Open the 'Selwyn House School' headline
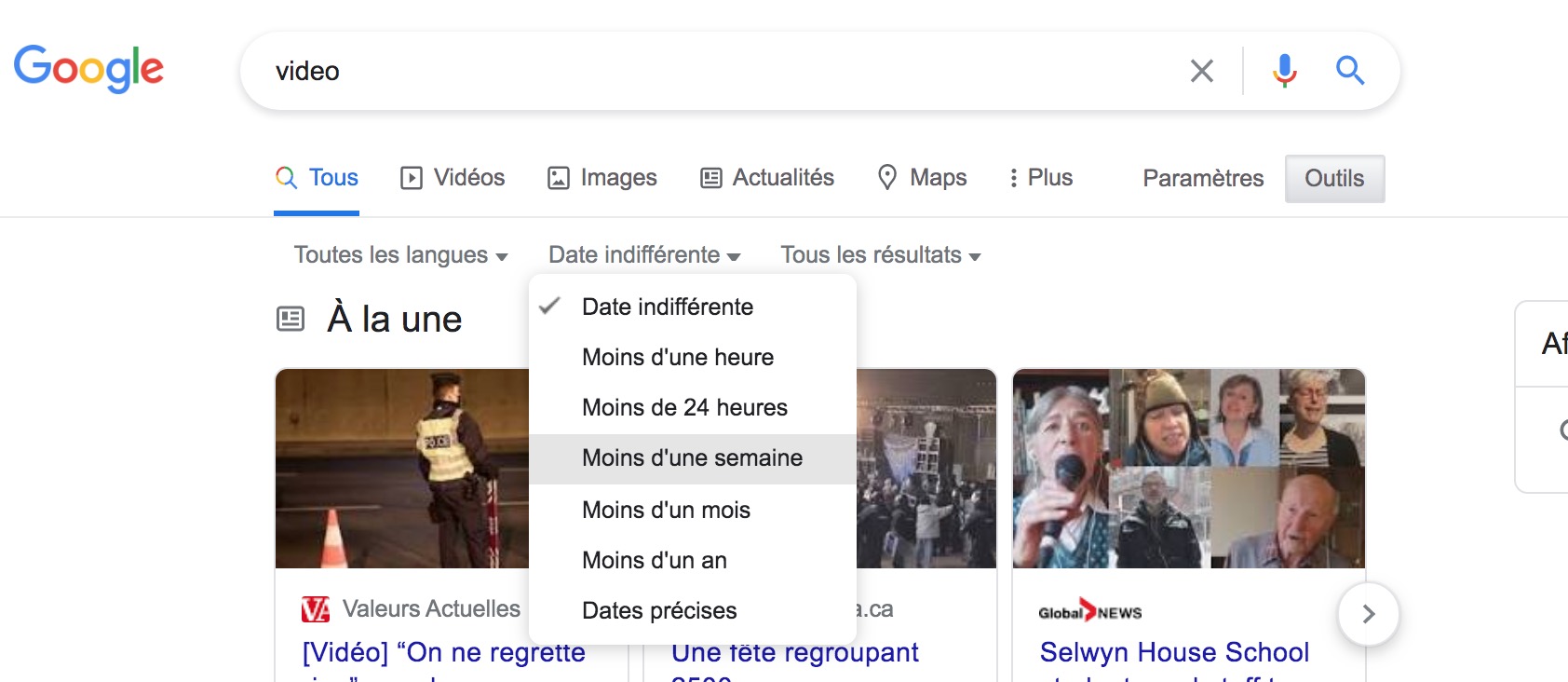The height and width of the screenshot is (682, 1568). pos(1174,652)
